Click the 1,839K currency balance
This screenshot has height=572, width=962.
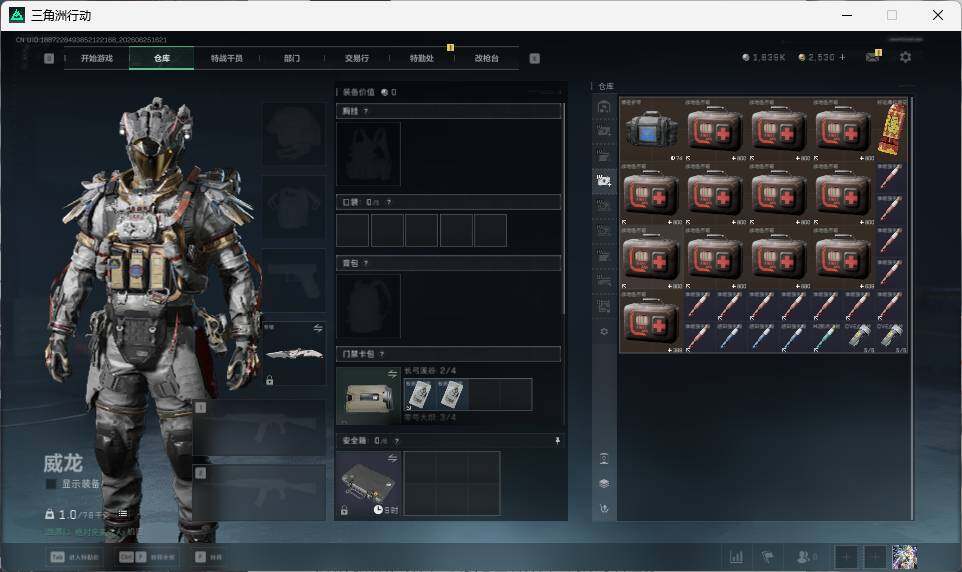pyautogui.click(x=763, y=57)
